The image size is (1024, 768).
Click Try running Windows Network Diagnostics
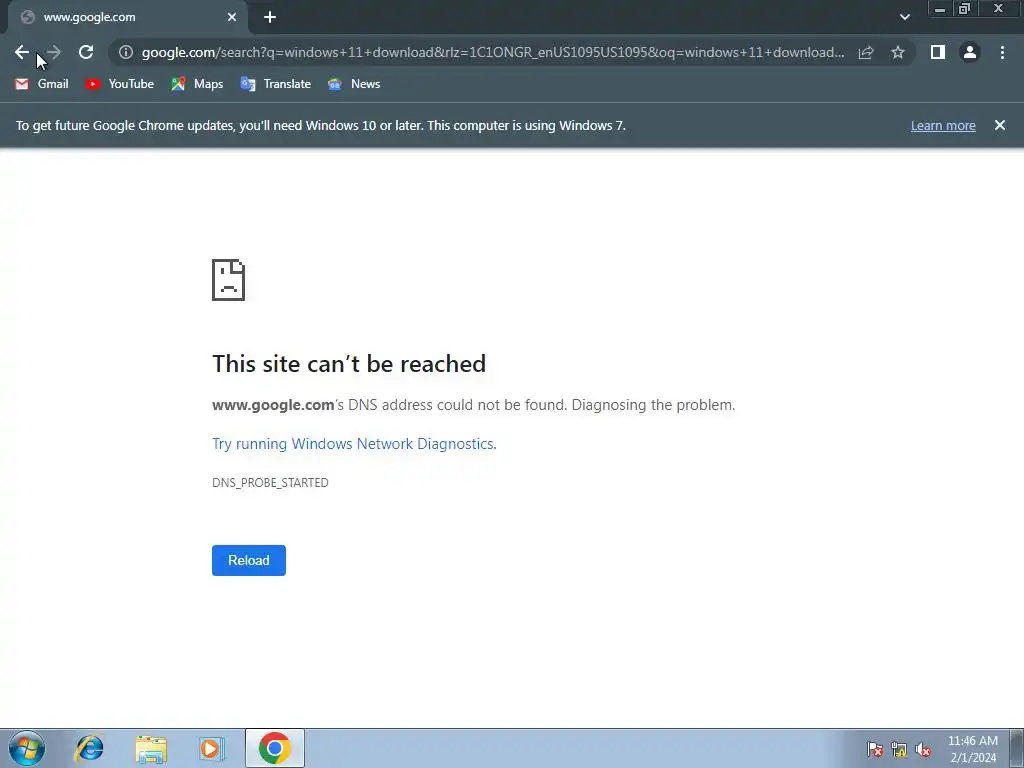coord(354,444)
